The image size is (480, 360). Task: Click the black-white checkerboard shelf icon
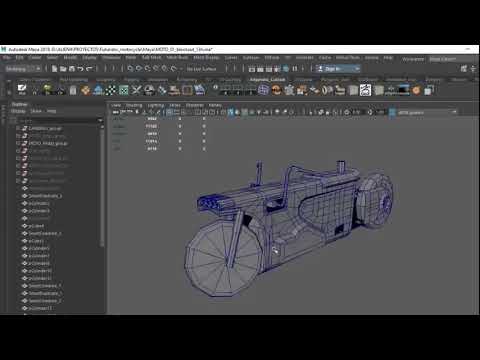(111, 90)
